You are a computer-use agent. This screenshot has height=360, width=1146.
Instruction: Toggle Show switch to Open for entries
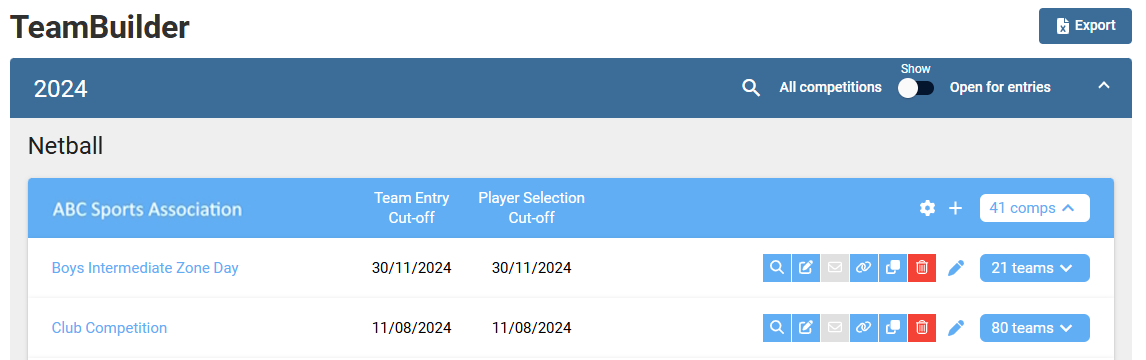coord(916,88)
